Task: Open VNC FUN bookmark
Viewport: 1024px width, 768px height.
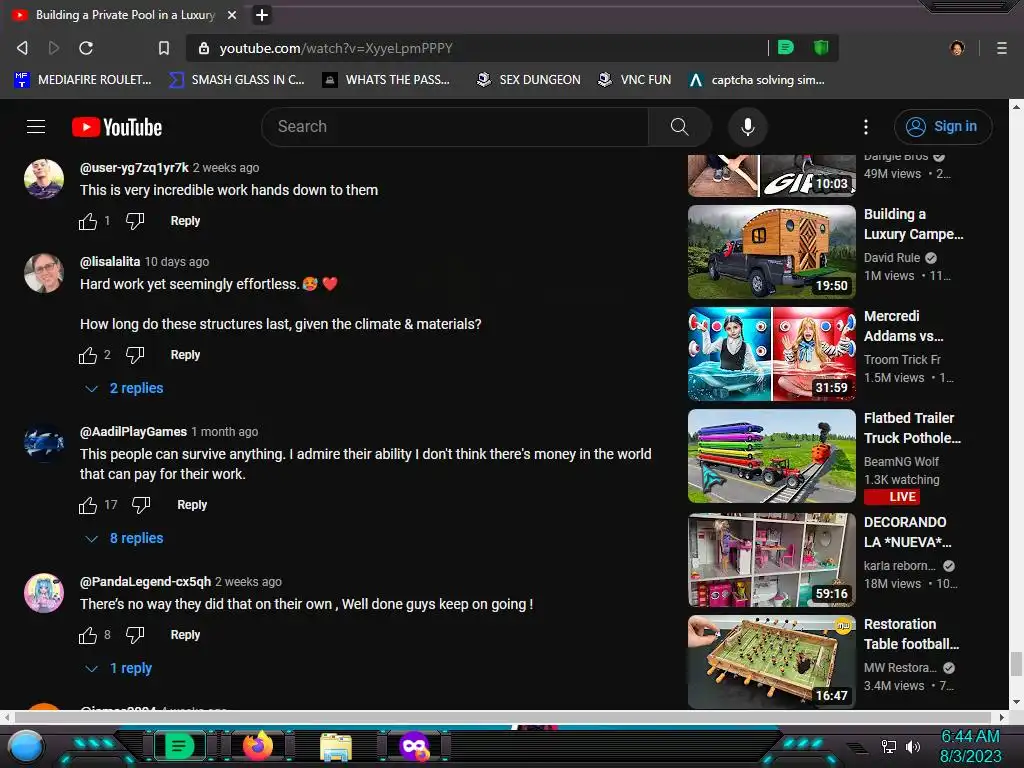Action: [x=635, y=80]
